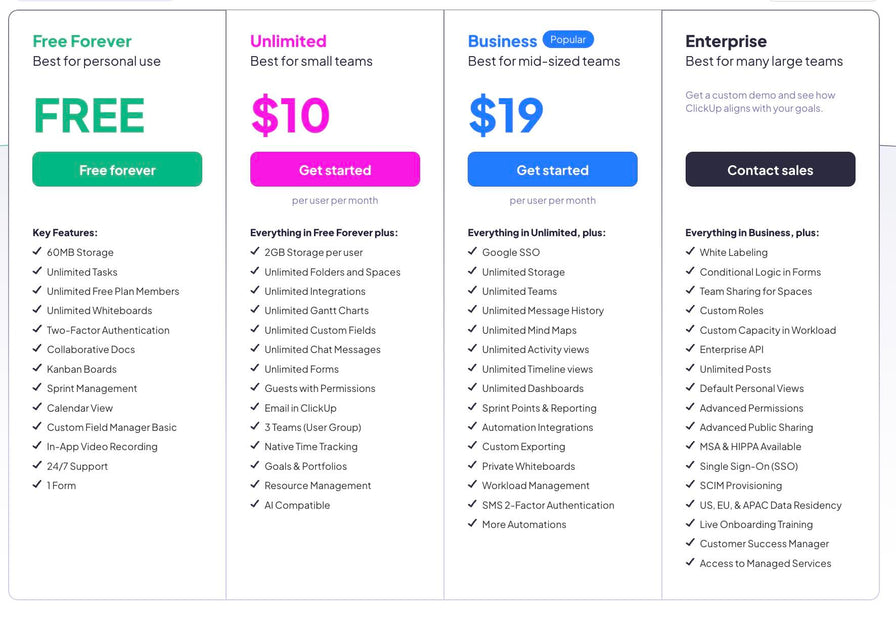The image size is (896, 618).
Task: Click the green Free forever button
Action: pos(117,170)
